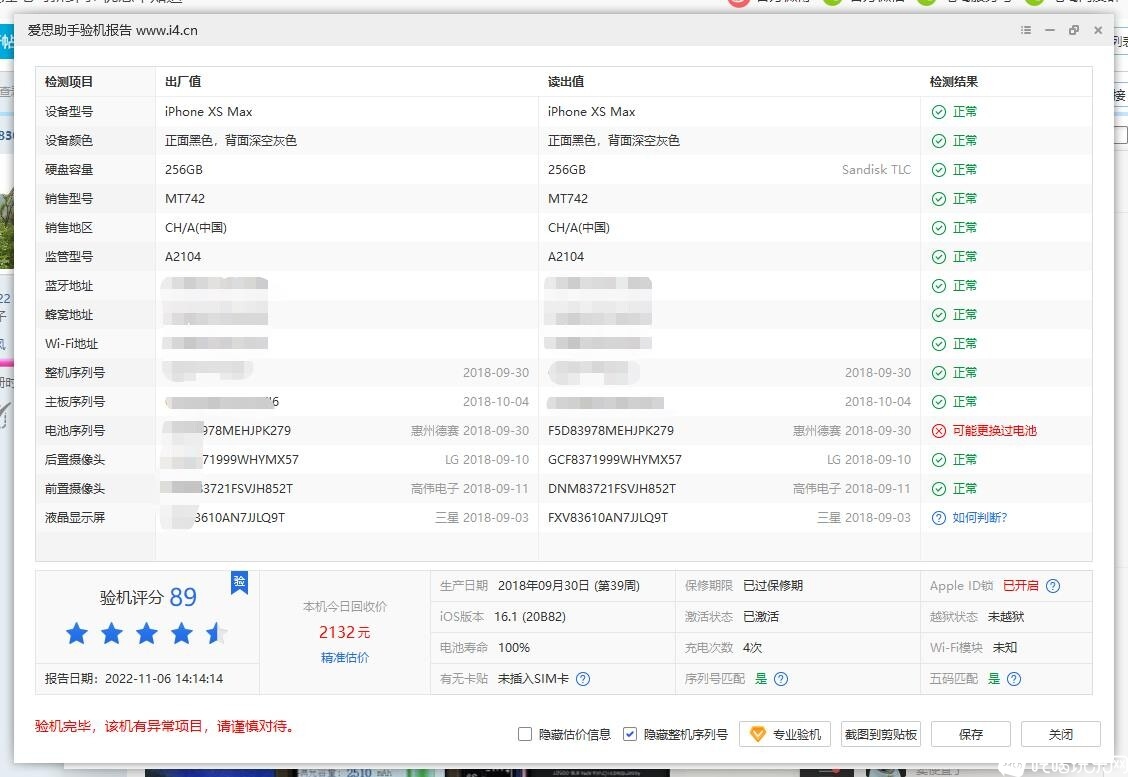Click the help icon beside Apple ID锁 已开启
This screenshot has height=777, width=1128.
[1053, 586]
